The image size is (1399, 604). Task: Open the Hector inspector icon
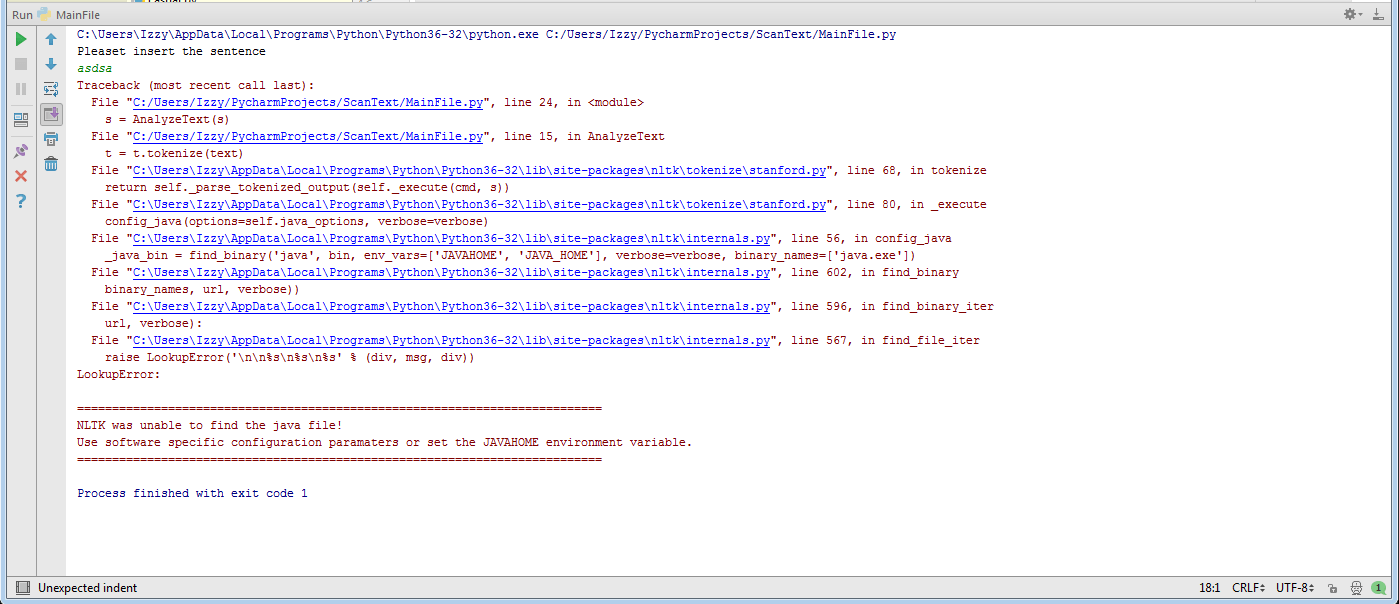(x=1356, y=588)
